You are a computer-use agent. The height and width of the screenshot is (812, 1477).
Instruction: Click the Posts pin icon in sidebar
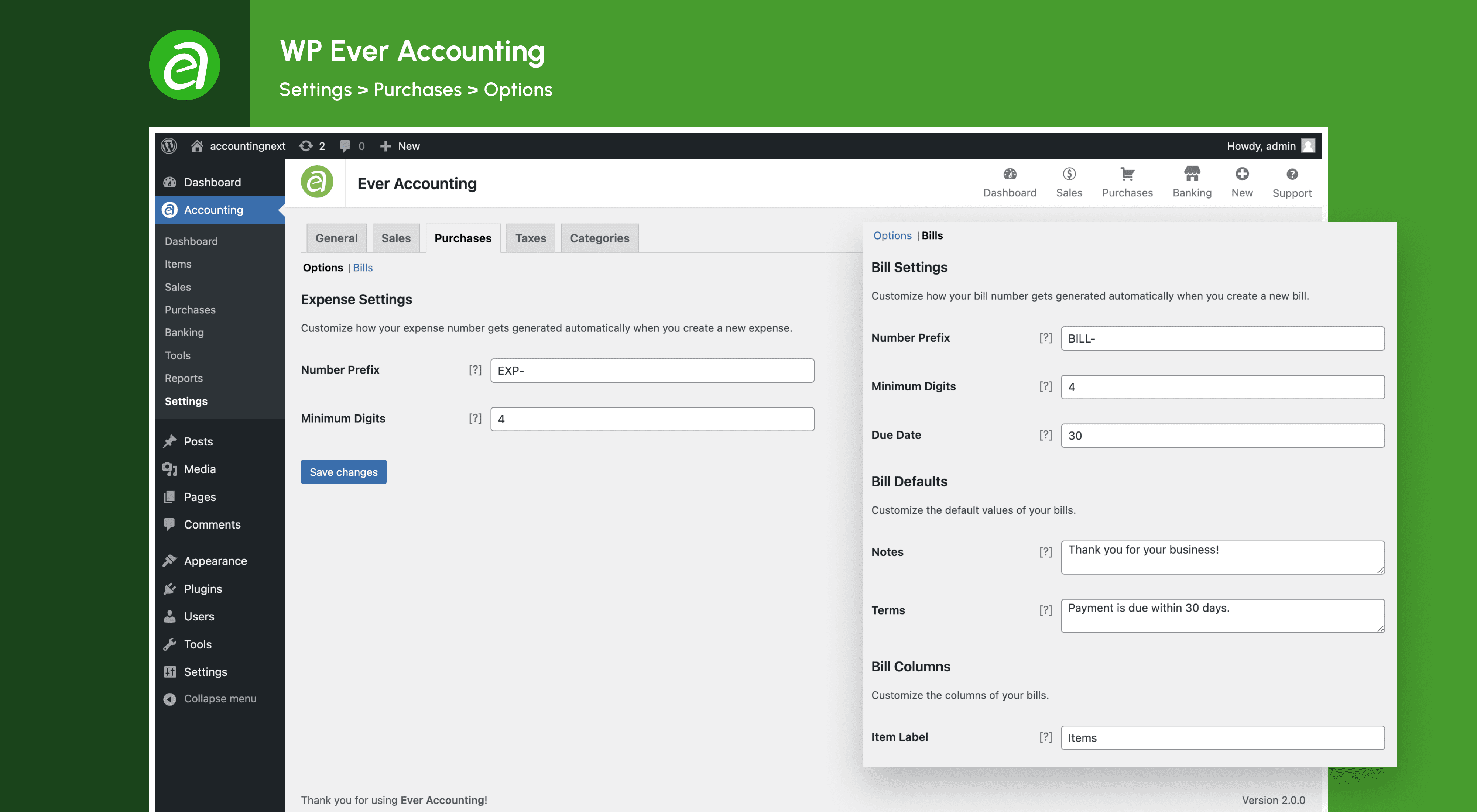pyautogui.click(x=170, y=441)
